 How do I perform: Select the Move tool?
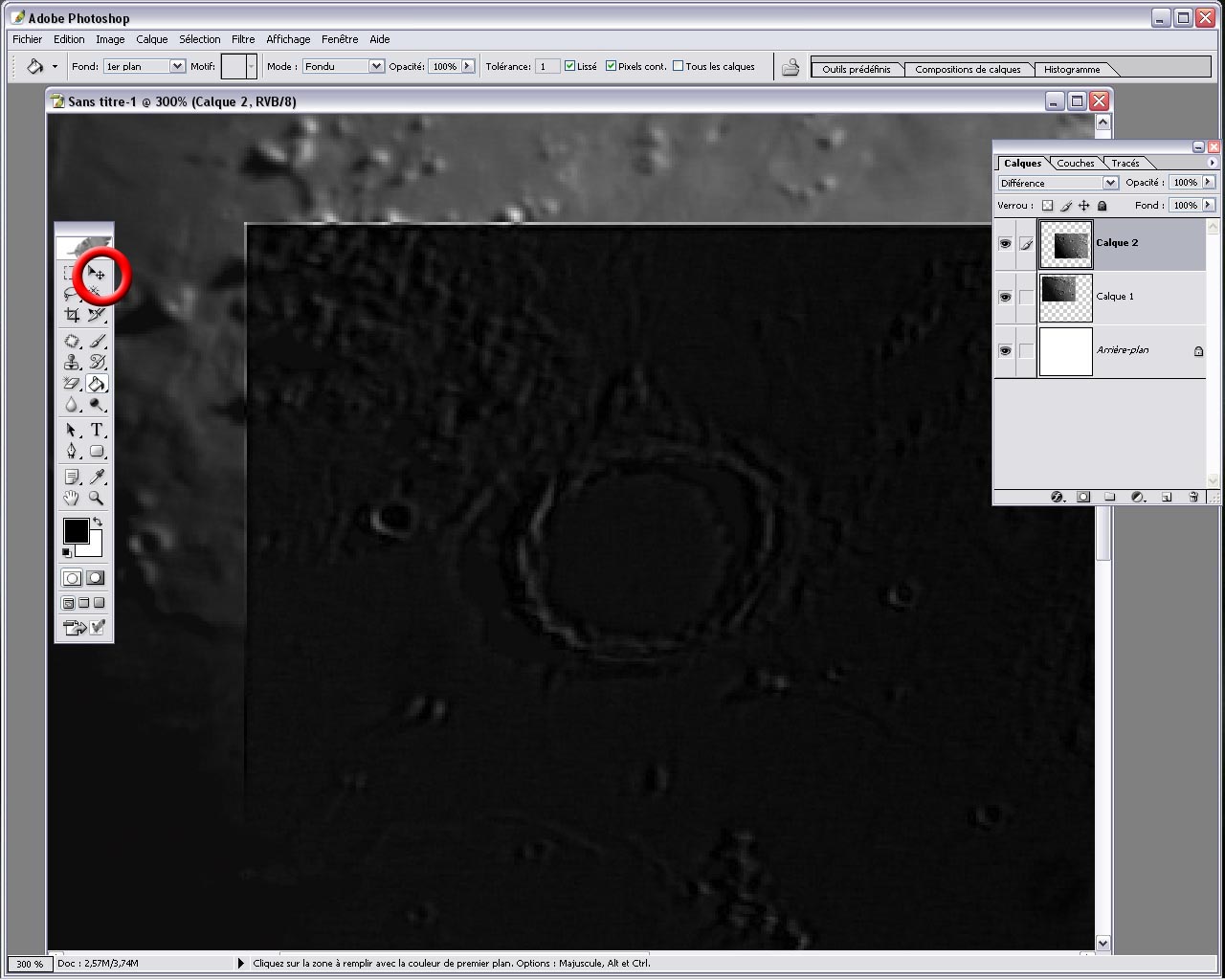click(x=97, y=273)
